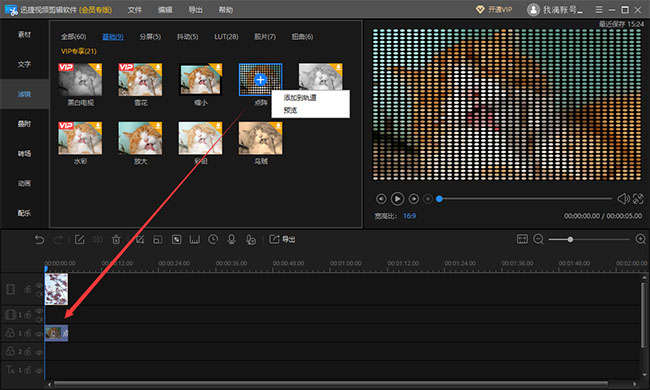Toggle lock on the main video track
The height and width of the screenshot is (390, 650).
(x=27, y=289)
